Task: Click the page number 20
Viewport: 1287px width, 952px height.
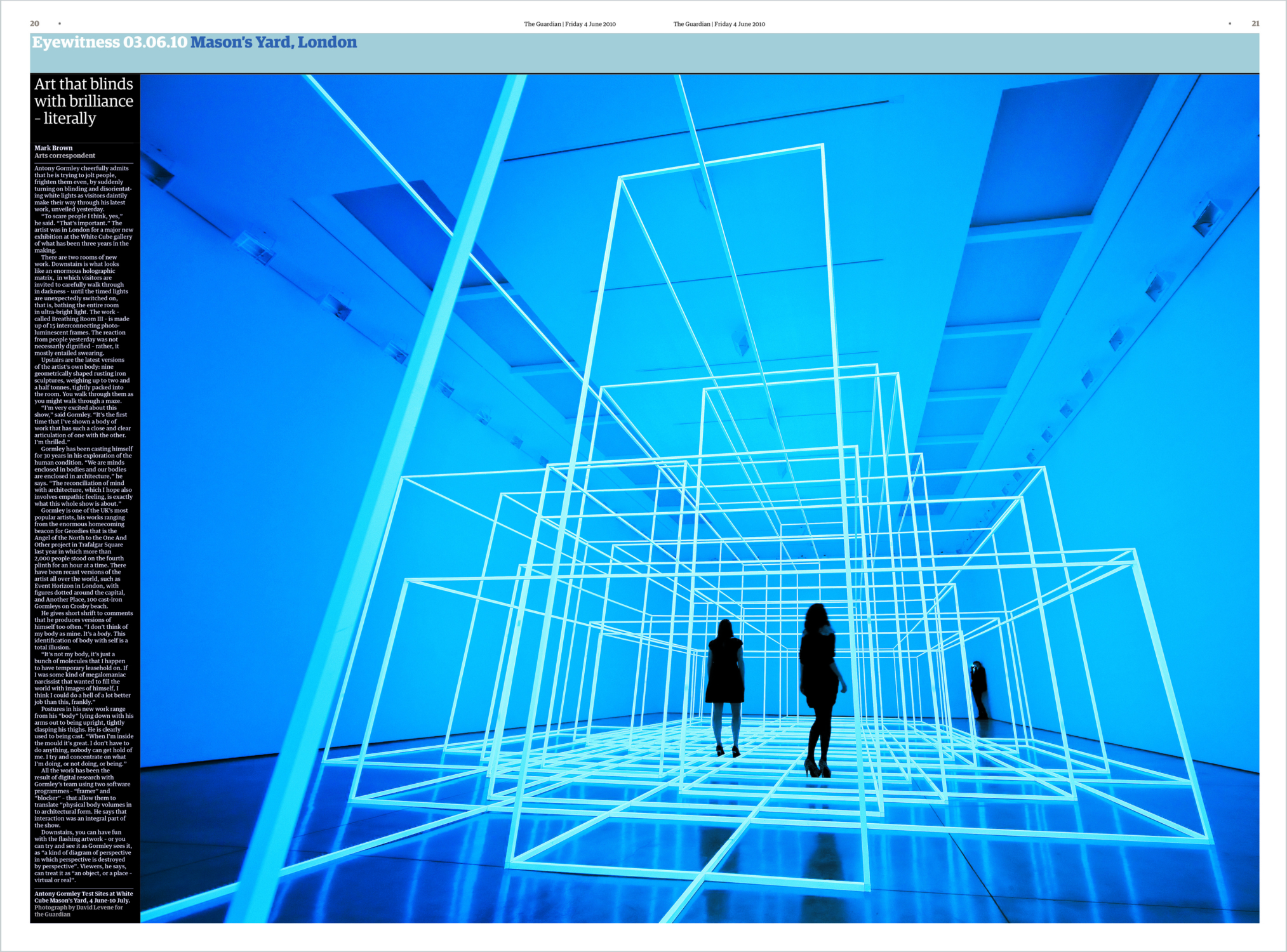Action: point(34,23)
